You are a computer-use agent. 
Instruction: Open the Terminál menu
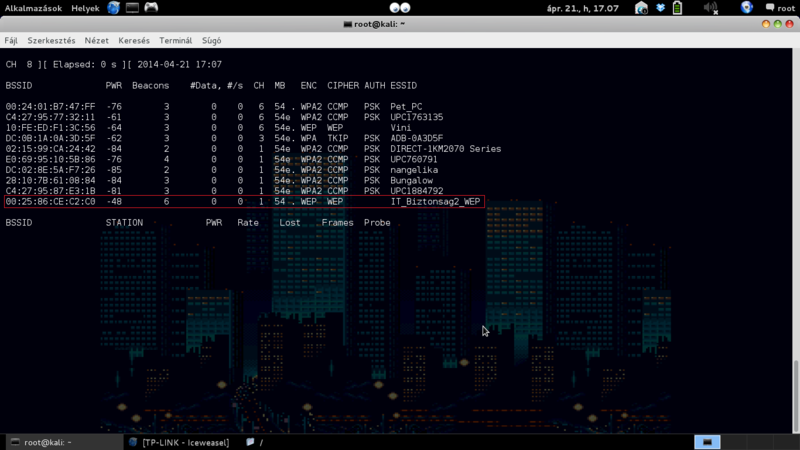pyautogui.click(x=175, y=41)
